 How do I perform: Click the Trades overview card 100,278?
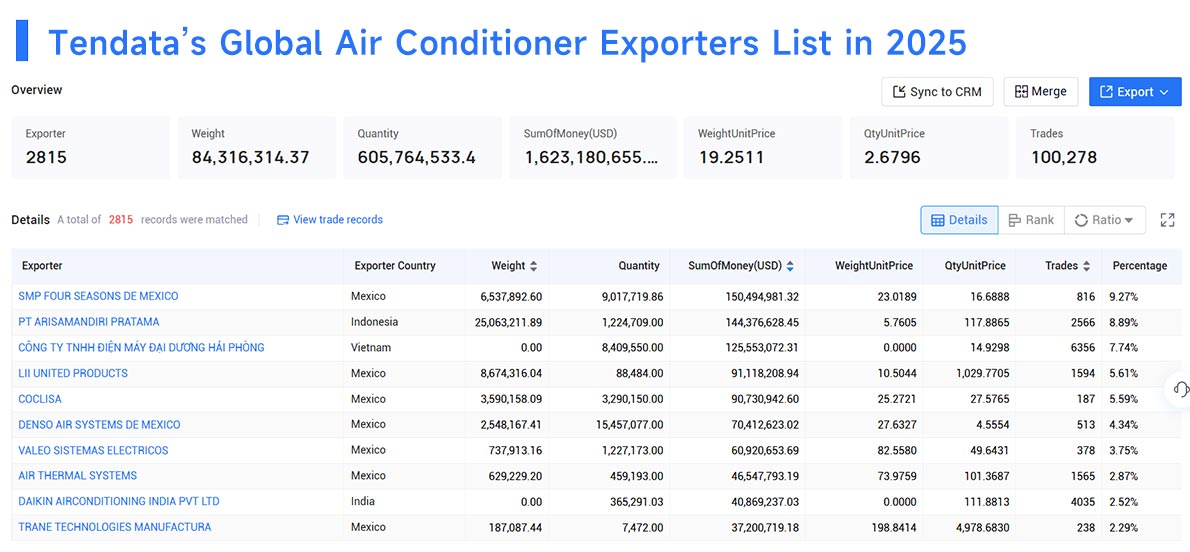[x=1095, y=148]
